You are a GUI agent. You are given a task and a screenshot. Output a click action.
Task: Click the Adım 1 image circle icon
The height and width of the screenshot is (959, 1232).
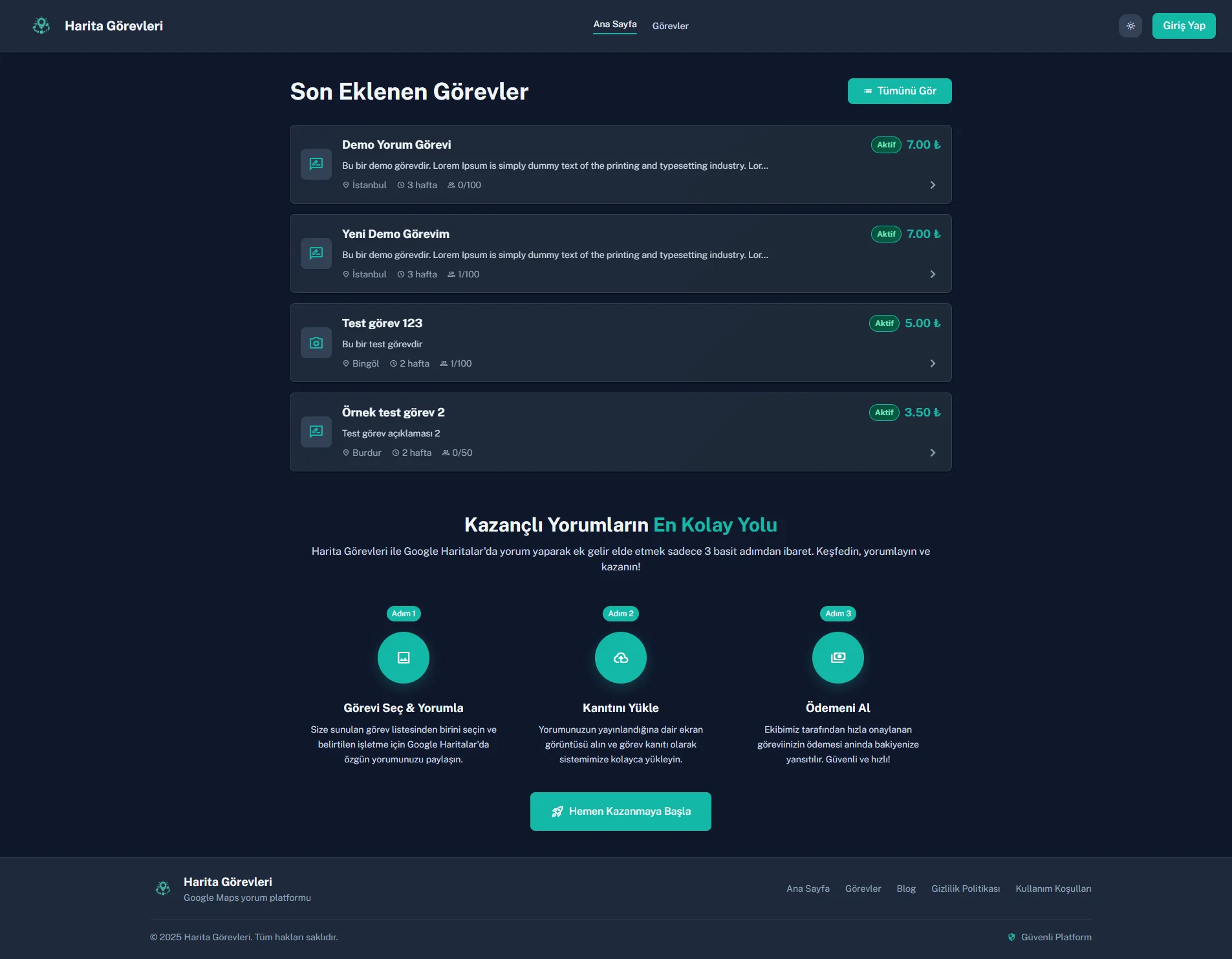click(x=404, y=658)
